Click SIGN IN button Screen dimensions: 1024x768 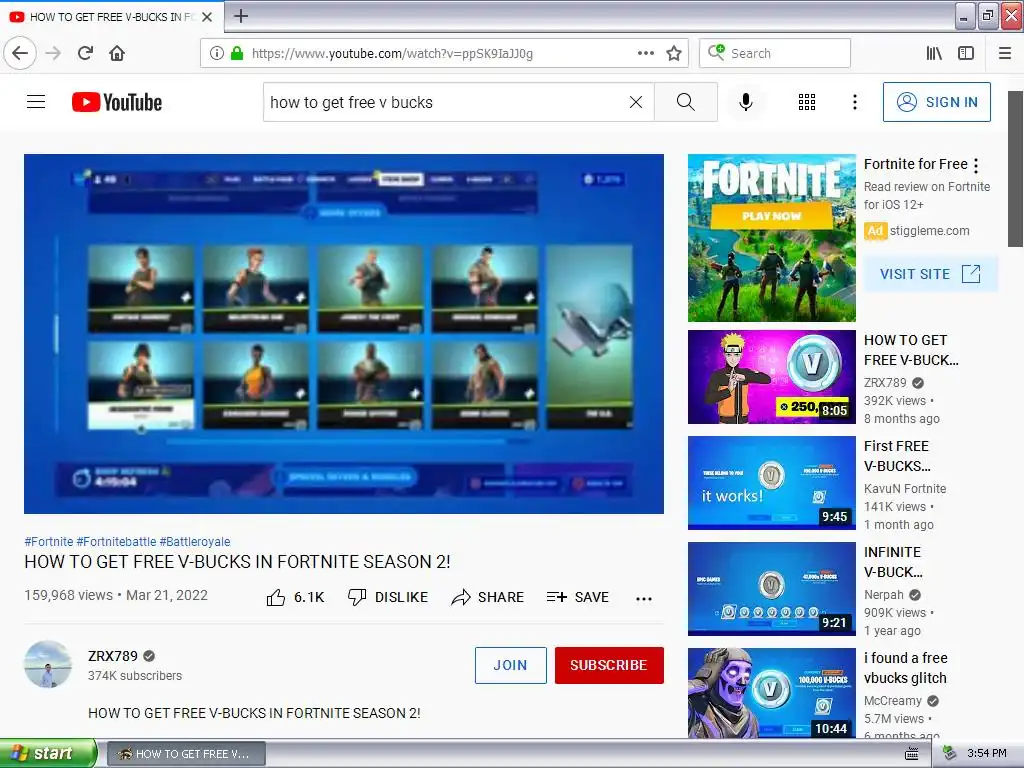[936, 102]
